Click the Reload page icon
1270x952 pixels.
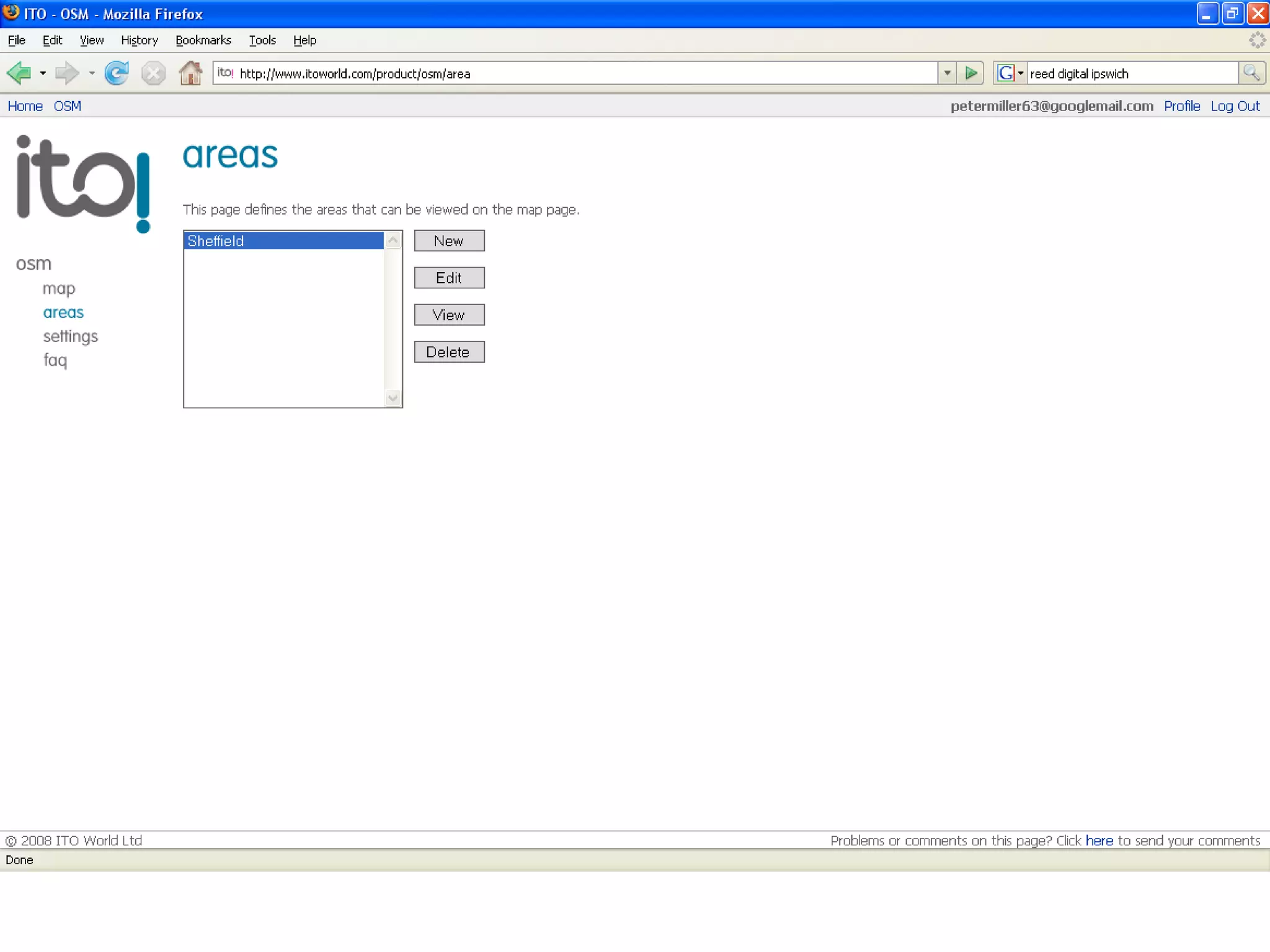click(116, 73)
